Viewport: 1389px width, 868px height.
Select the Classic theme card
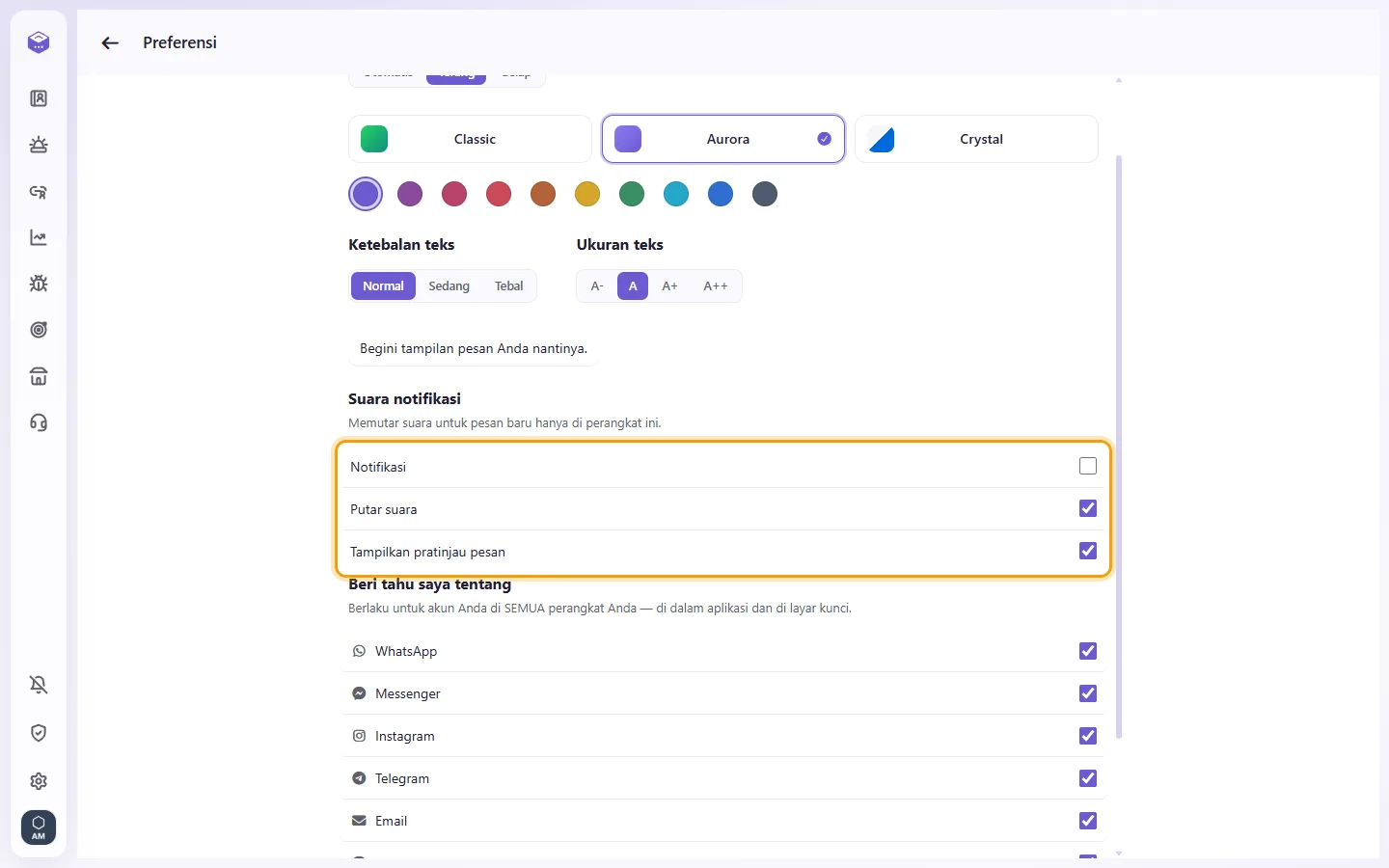pyautogui.click(x=470, y=139)
